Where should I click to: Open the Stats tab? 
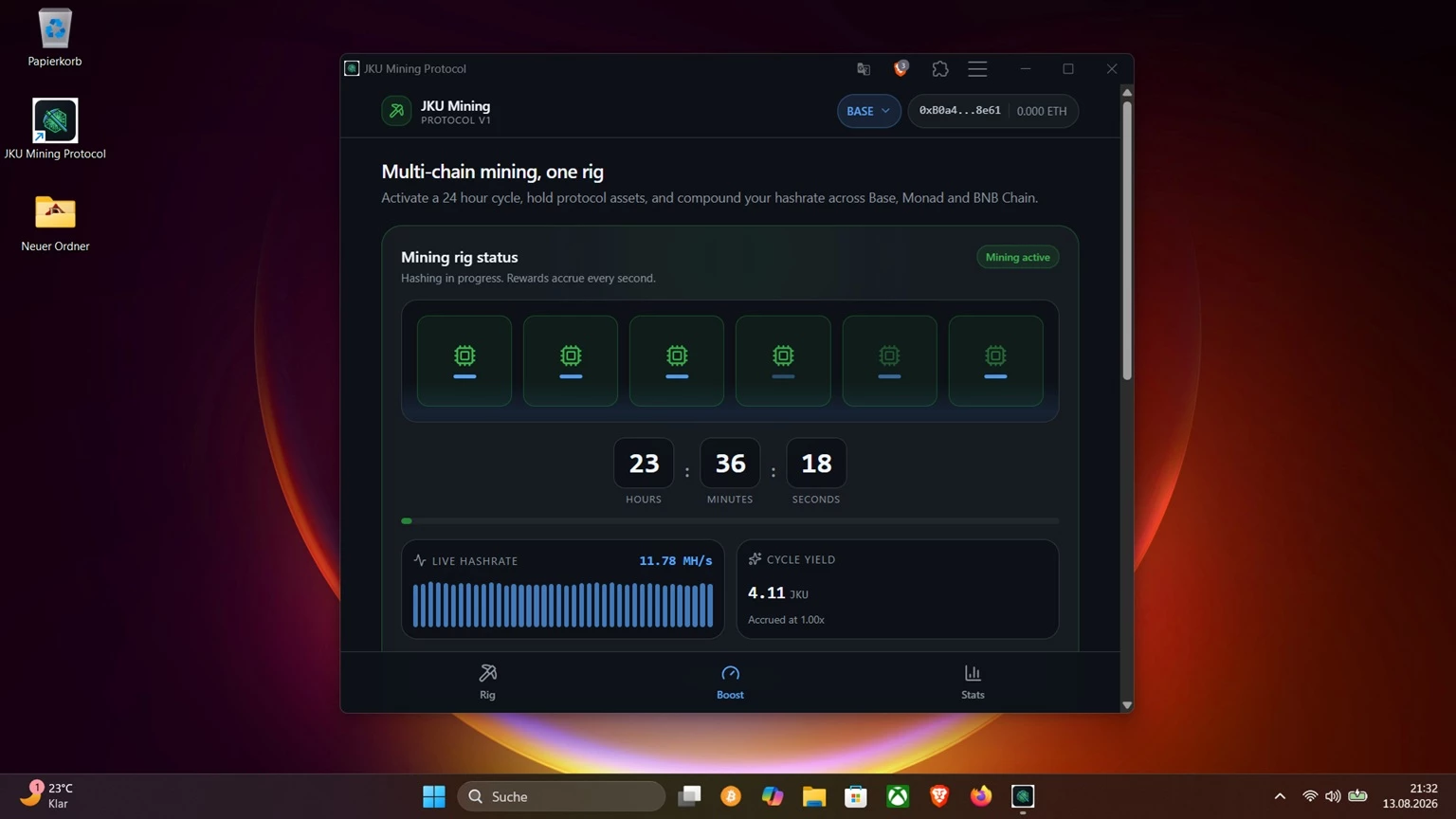pos(973,682)
